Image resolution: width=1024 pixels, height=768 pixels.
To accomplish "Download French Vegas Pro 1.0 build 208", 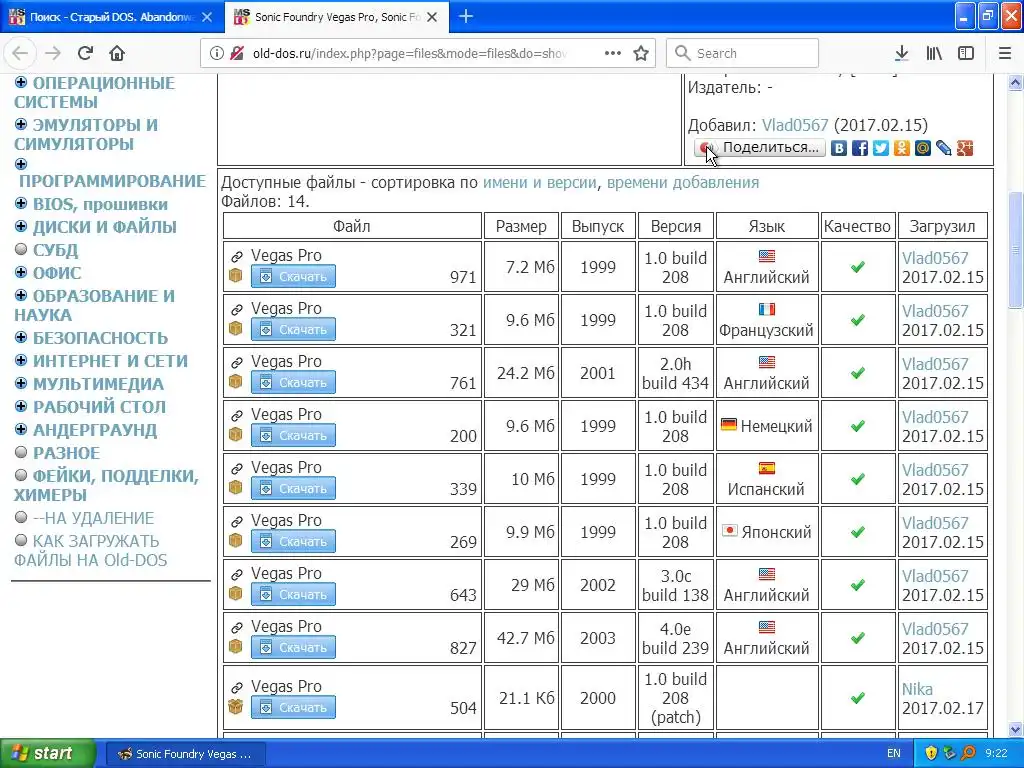I will point(293,330).
